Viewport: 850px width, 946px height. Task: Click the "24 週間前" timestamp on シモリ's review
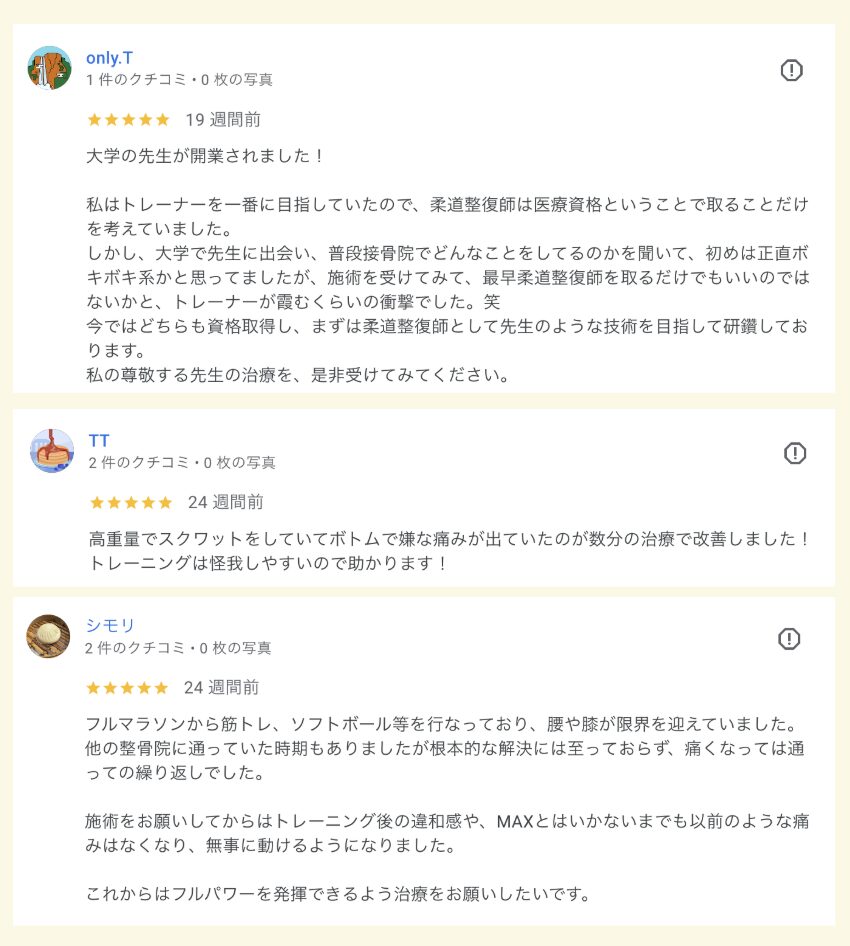(x=221, y=688)
